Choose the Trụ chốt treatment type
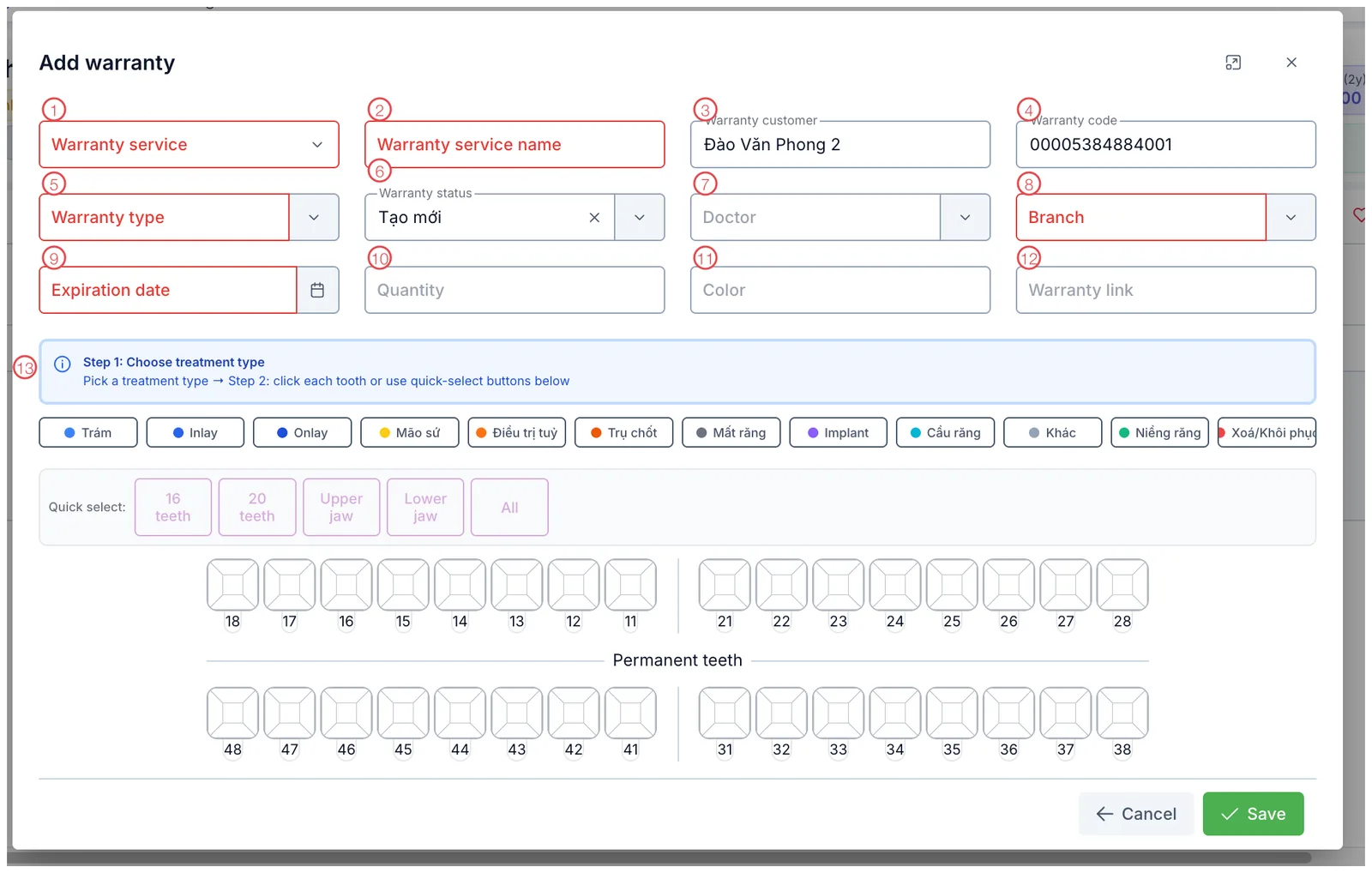 tap(624, 432)
